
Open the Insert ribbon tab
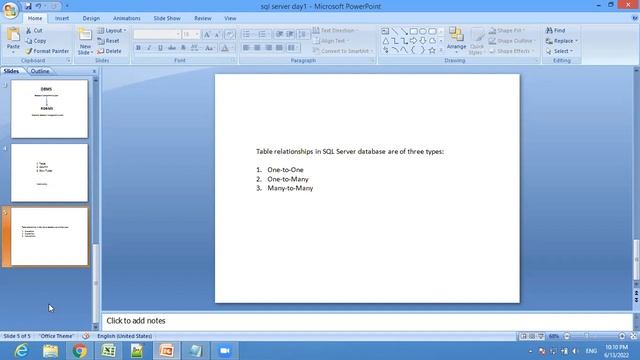pyautogui.click(x=62, y=18)
